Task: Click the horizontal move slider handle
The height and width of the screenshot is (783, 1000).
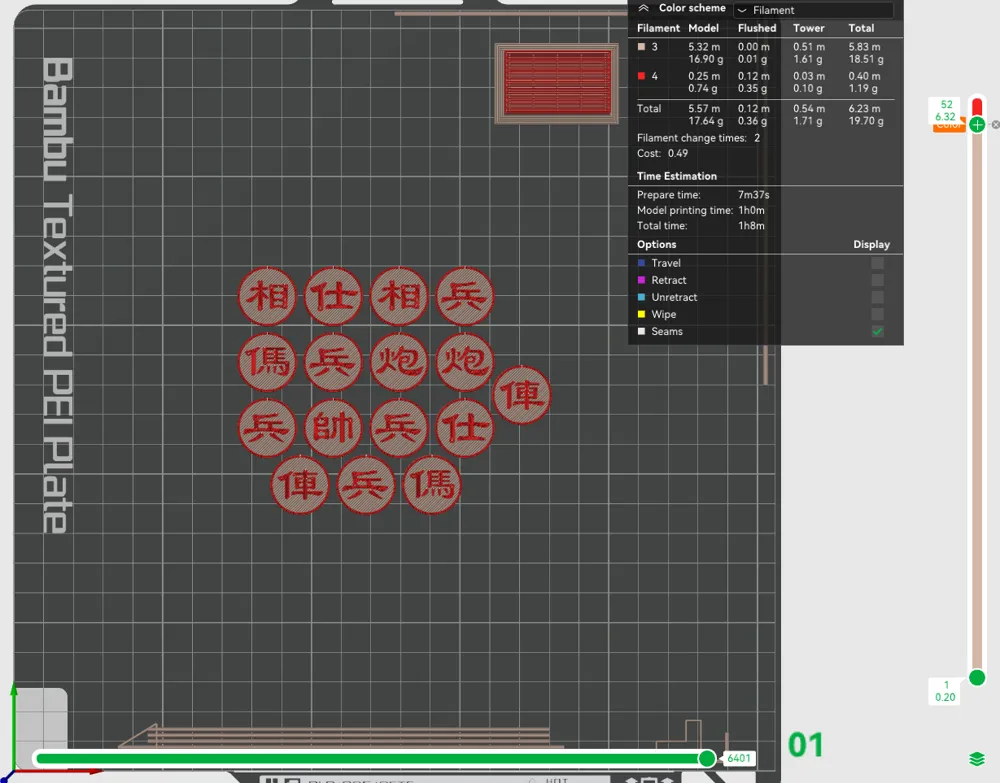Action: pyautogui.click(x=707, y=758)
